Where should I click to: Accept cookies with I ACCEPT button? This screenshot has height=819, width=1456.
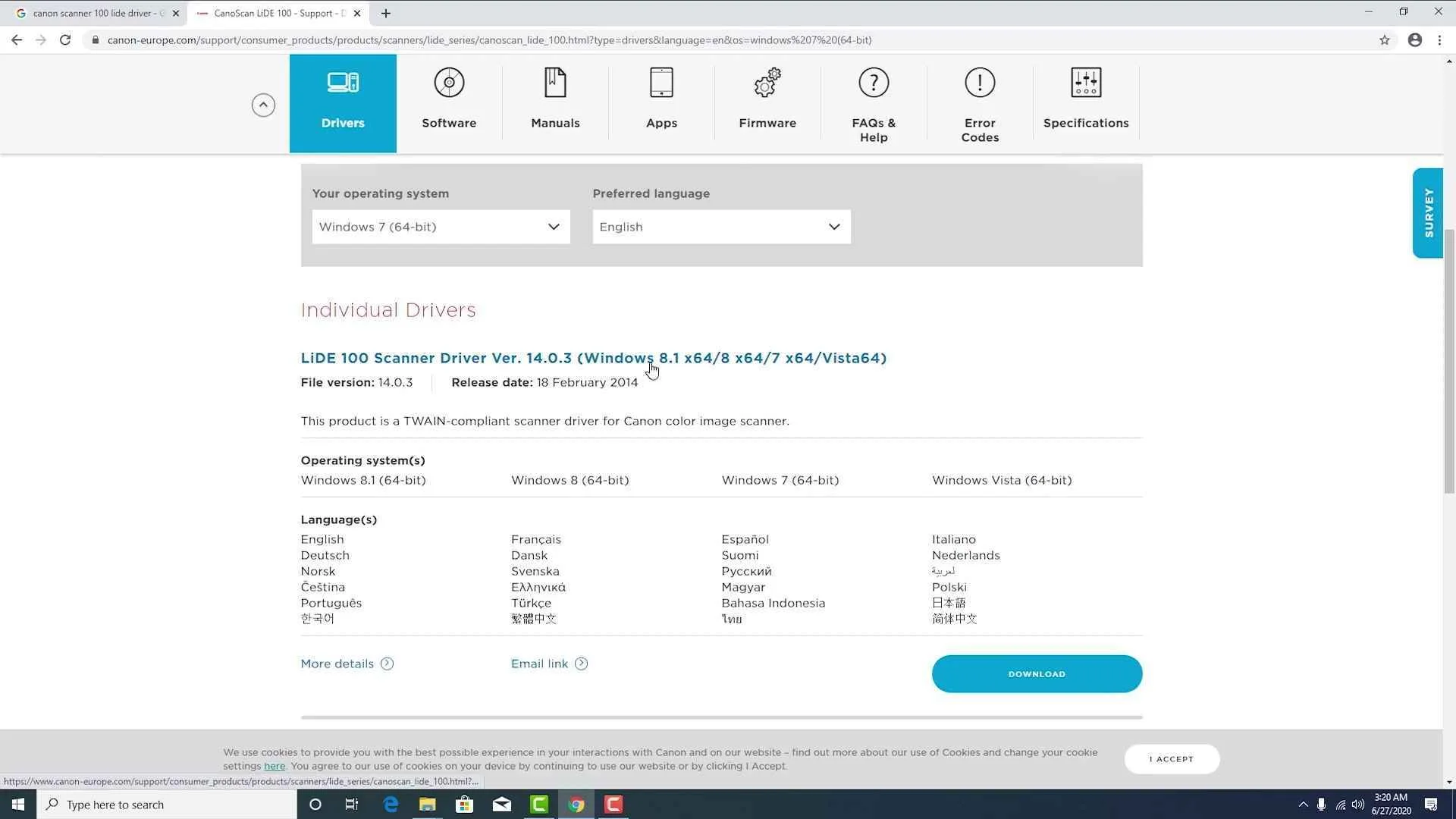click(1172, 759)
